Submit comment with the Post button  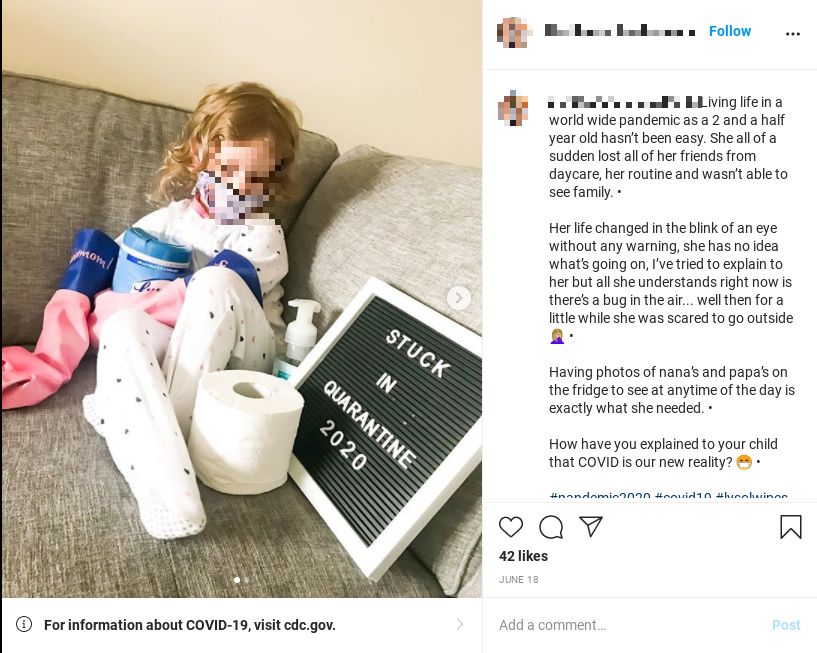point(786,625)
